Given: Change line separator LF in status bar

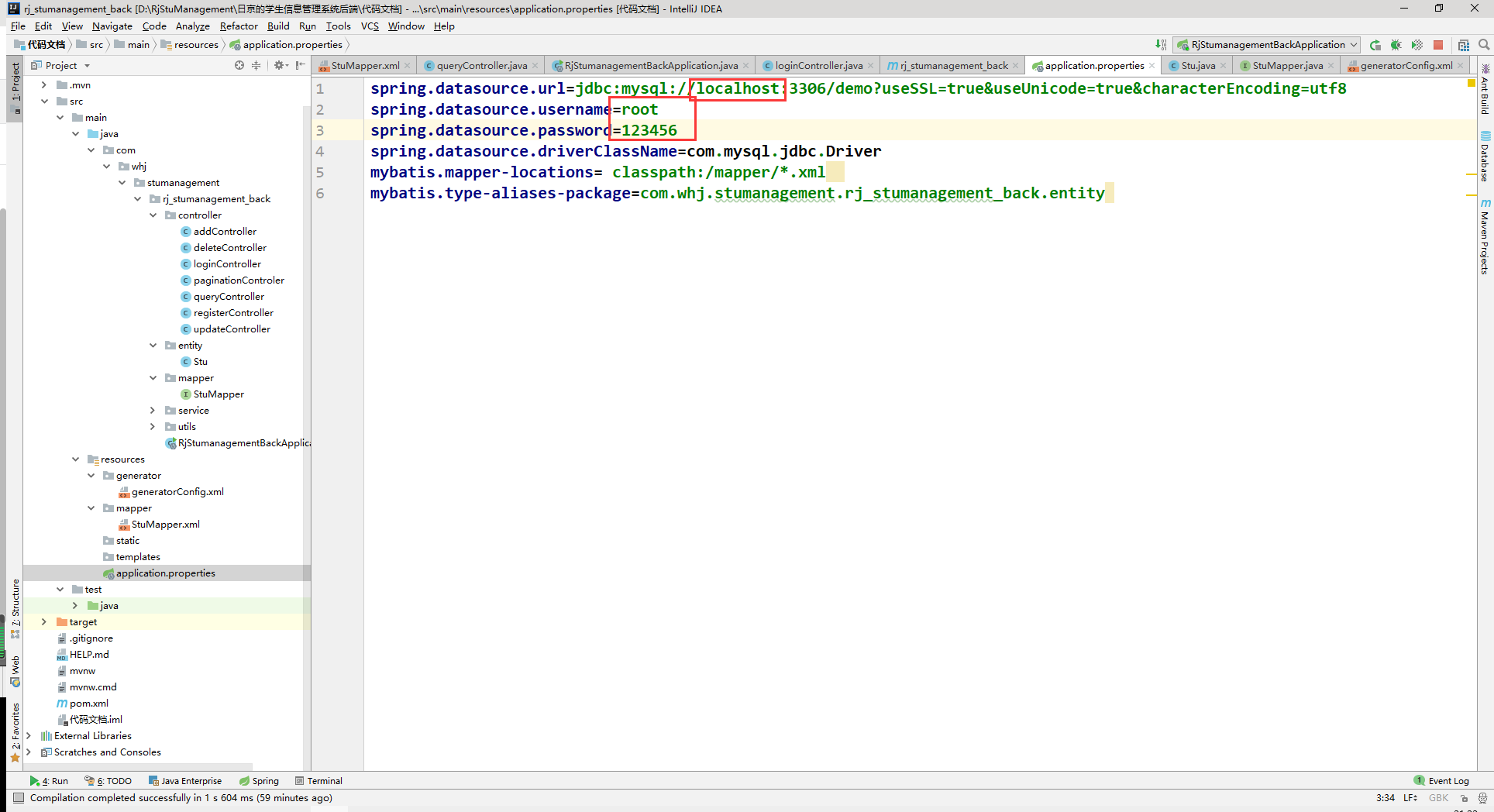Looking at the screenshot, I should pos(1410,798).
